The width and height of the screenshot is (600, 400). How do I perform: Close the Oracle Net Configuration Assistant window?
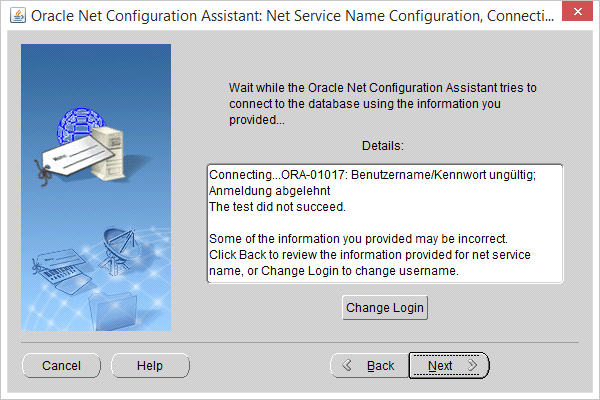[577, 11]
